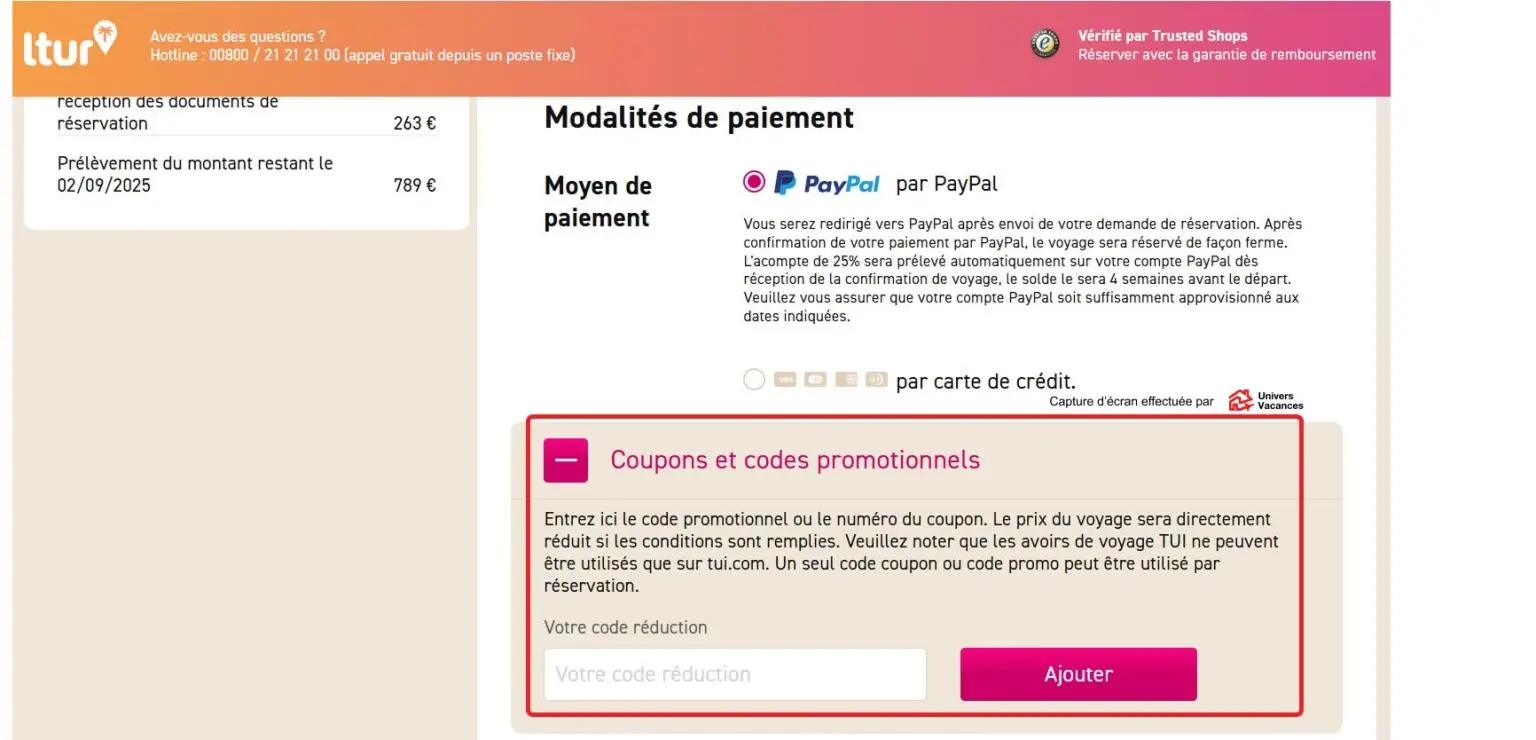Collapse coupons section with the minus button
Image resolution: width=1536 pixels, height=740 pixels.
566,460
